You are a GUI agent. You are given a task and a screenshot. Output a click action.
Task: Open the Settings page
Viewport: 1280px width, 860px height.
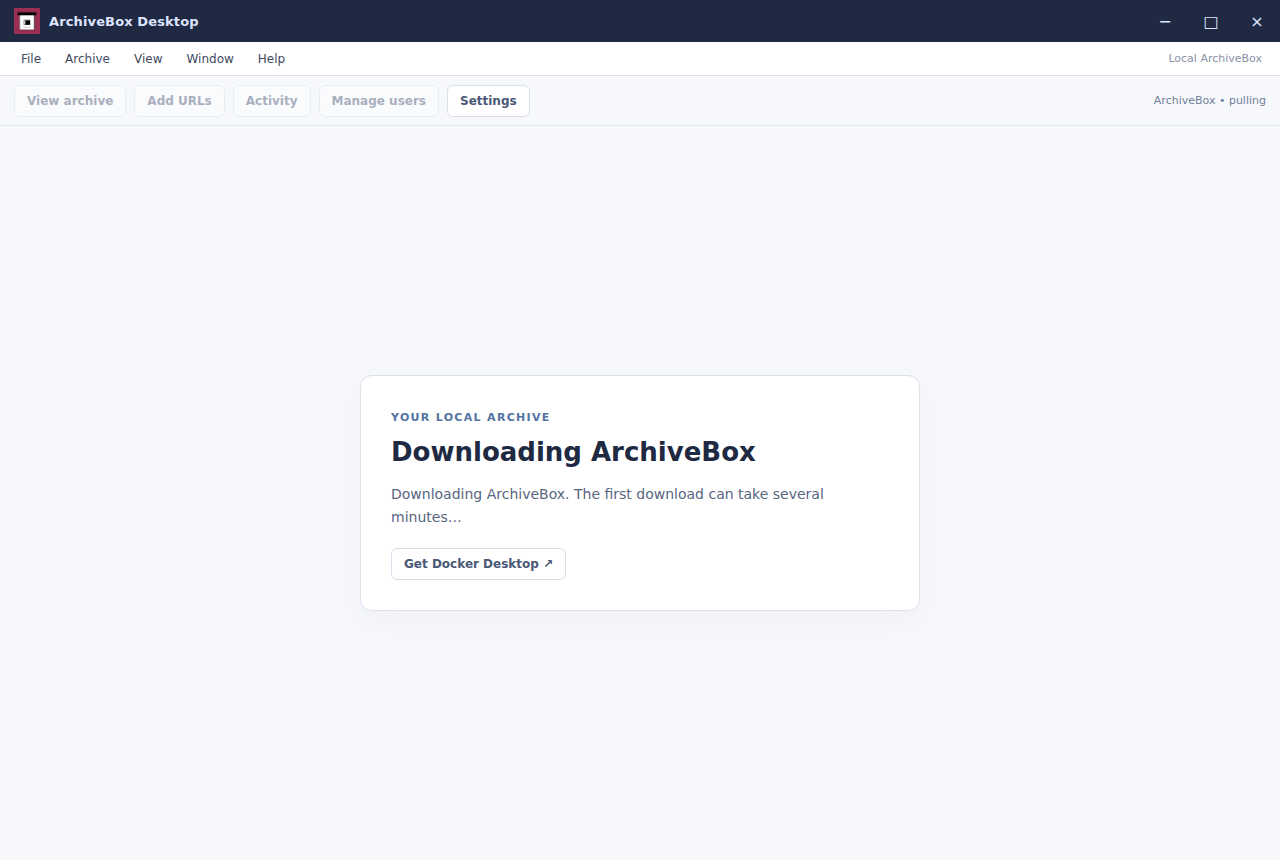(488, 101)
